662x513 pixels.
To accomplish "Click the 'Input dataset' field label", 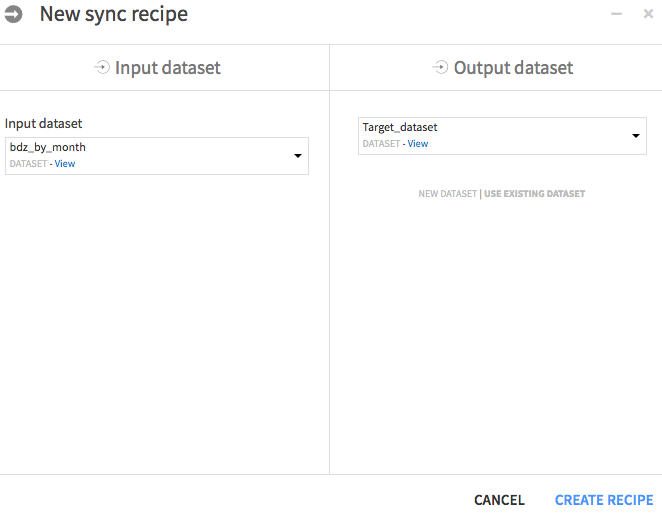I will pos(44,123).
